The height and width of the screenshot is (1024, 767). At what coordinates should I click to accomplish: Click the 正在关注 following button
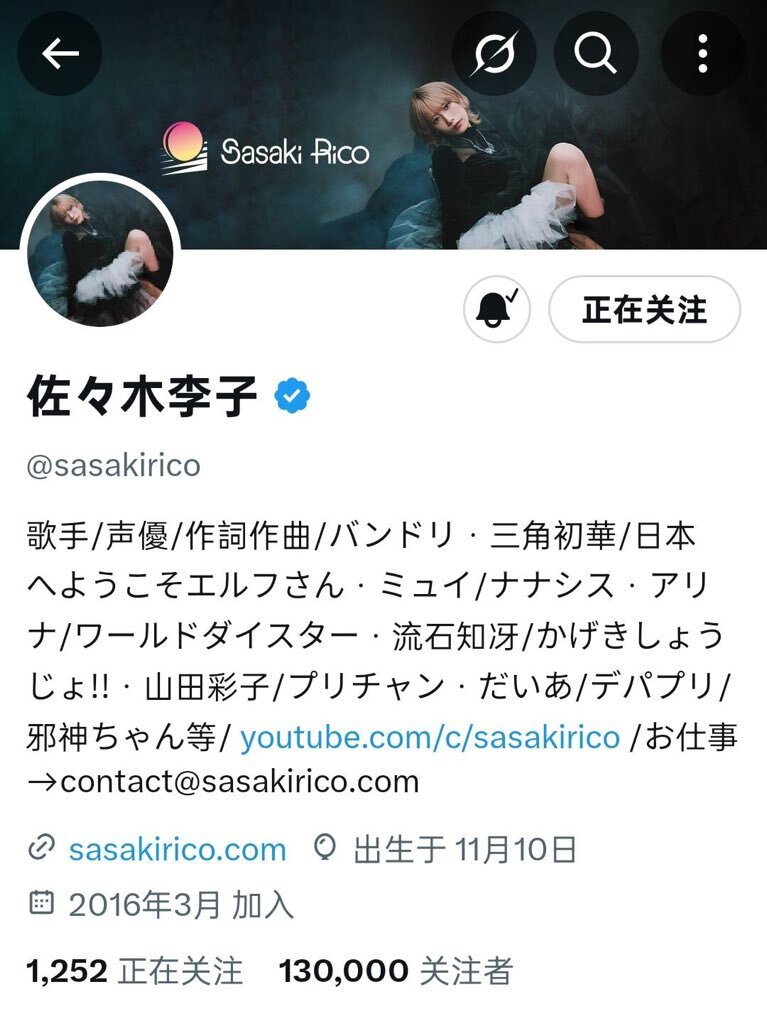tap(644, 309)
